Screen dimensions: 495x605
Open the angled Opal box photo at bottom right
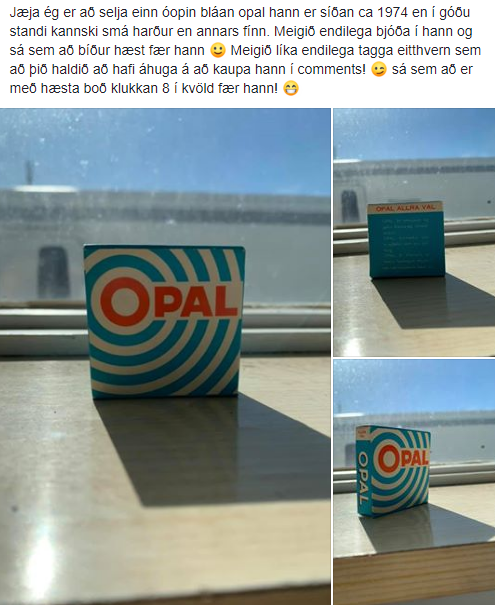coord(414,482)
